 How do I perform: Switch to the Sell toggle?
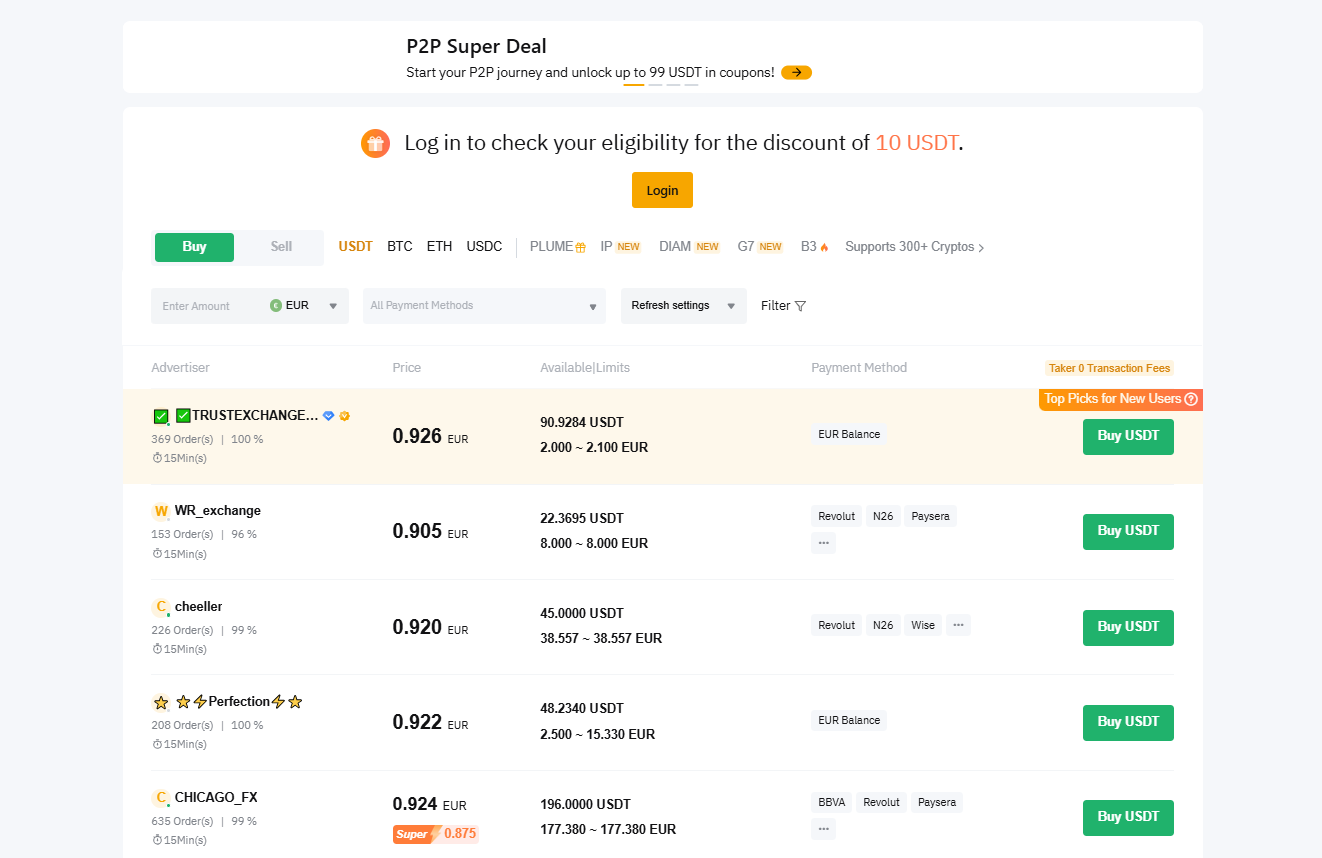[281, 247]
